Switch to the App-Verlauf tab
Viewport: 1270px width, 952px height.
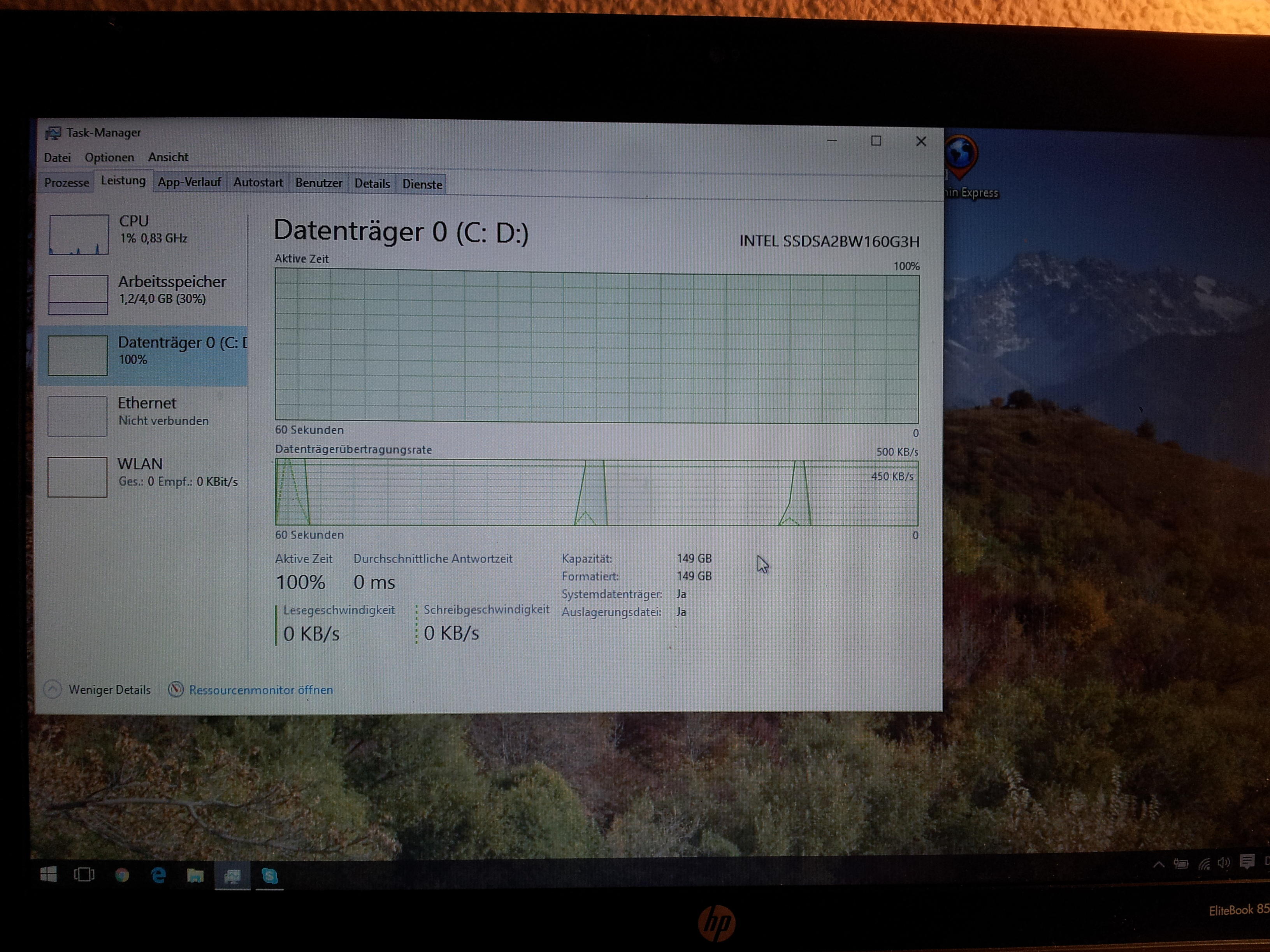tap(189, 182)
